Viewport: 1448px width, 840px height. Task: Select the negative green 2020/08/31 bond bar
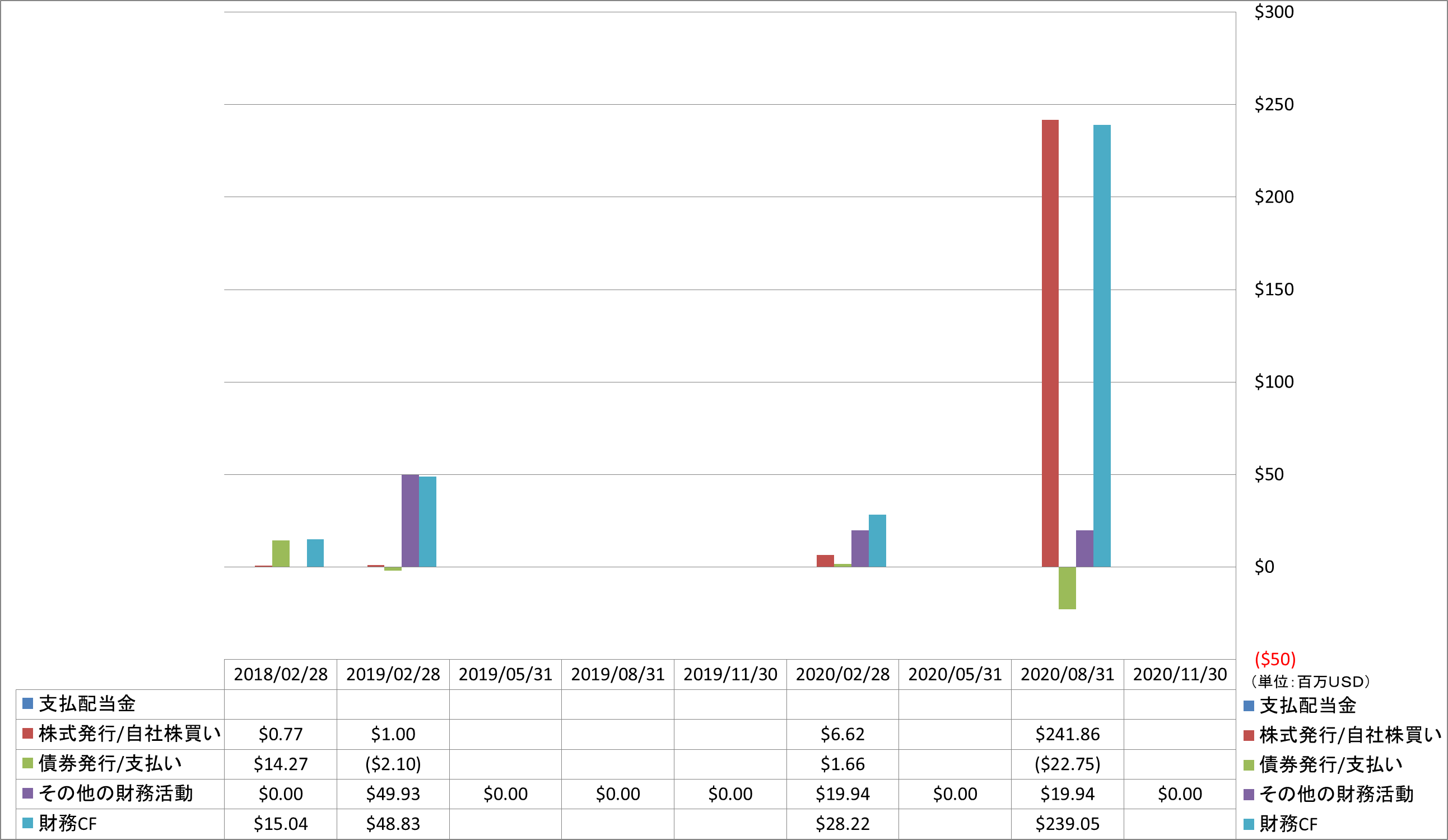click(x=1067, y=588)
